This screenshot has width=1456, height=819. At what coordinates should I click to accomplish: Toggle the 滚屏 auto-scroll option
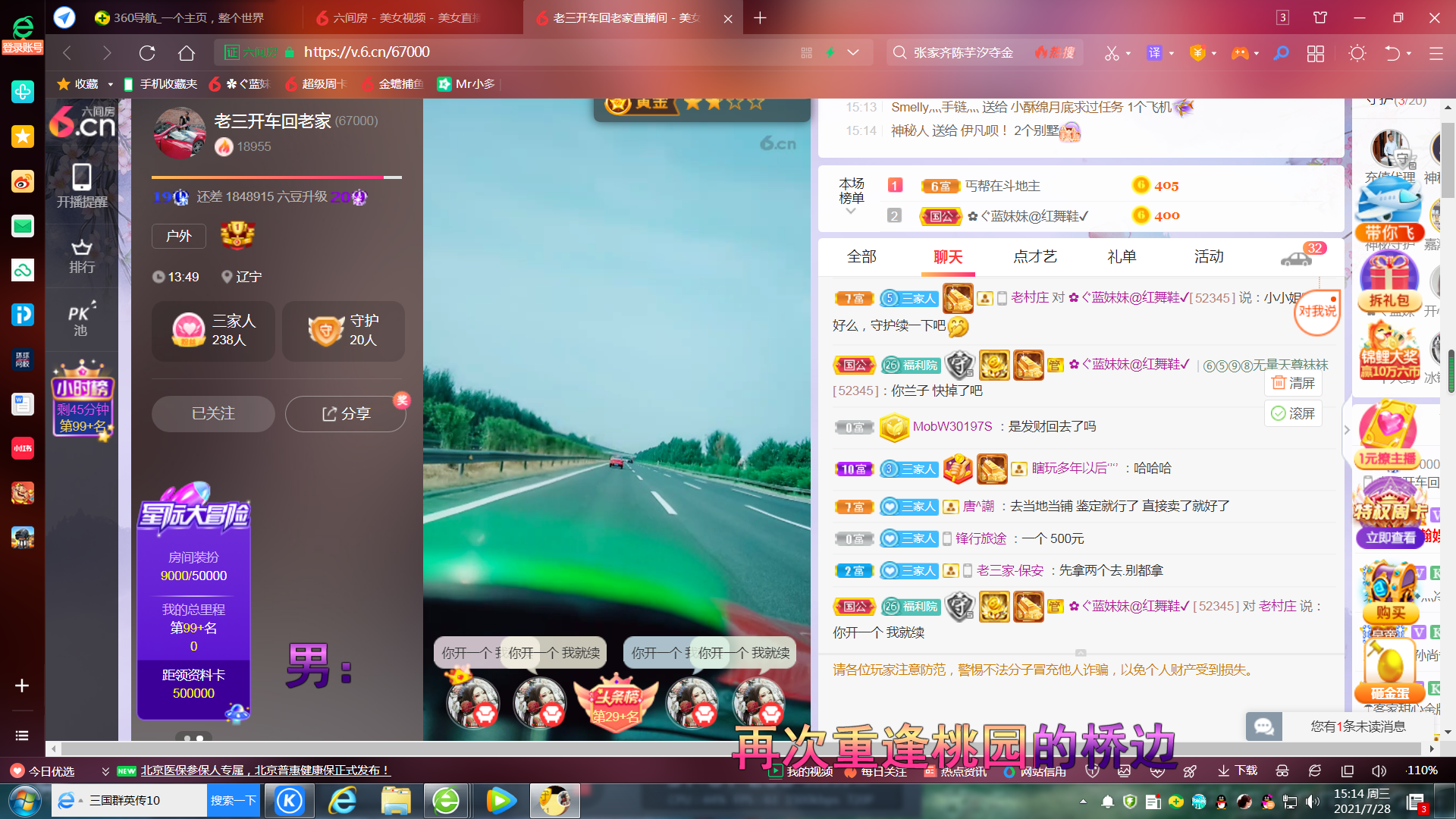(1293, 413)
